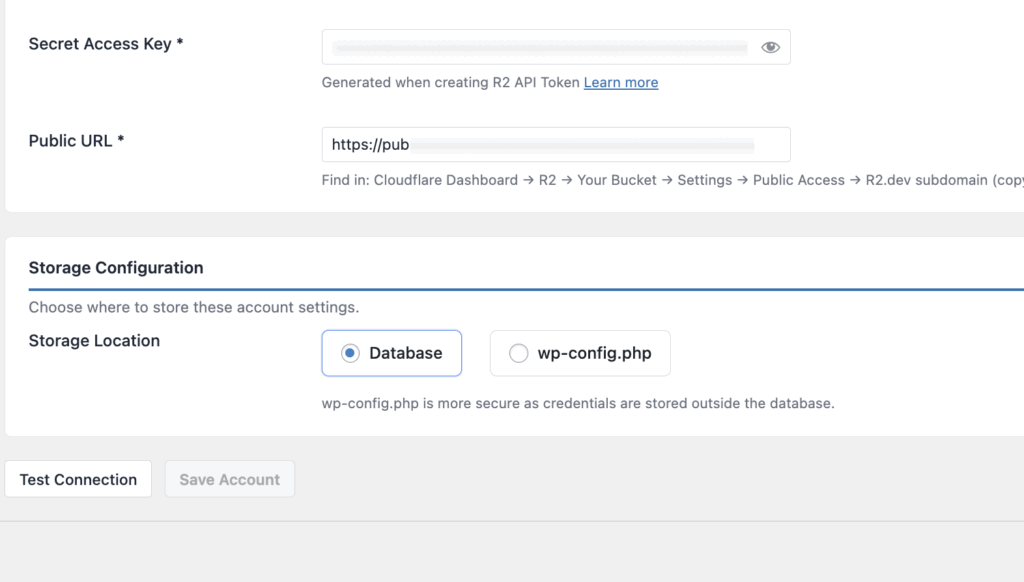1024x582 pixels.
Task: Click into the Secret Access Key field
Action: click(540, 47)
